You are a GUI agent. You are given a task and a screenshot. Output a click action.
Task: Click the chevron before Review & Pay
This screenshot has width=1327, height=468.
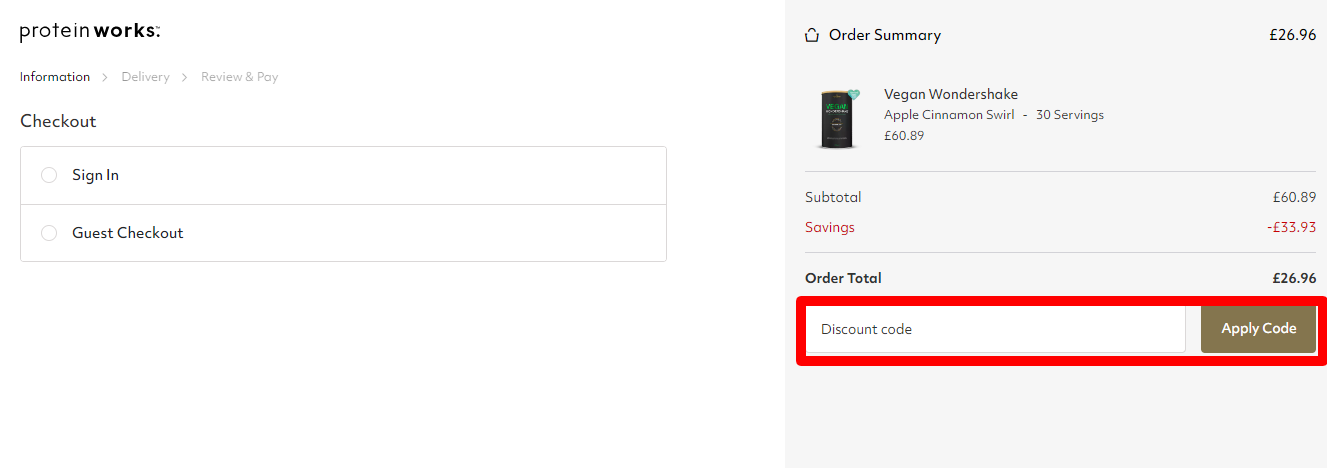tap(185, 77)
